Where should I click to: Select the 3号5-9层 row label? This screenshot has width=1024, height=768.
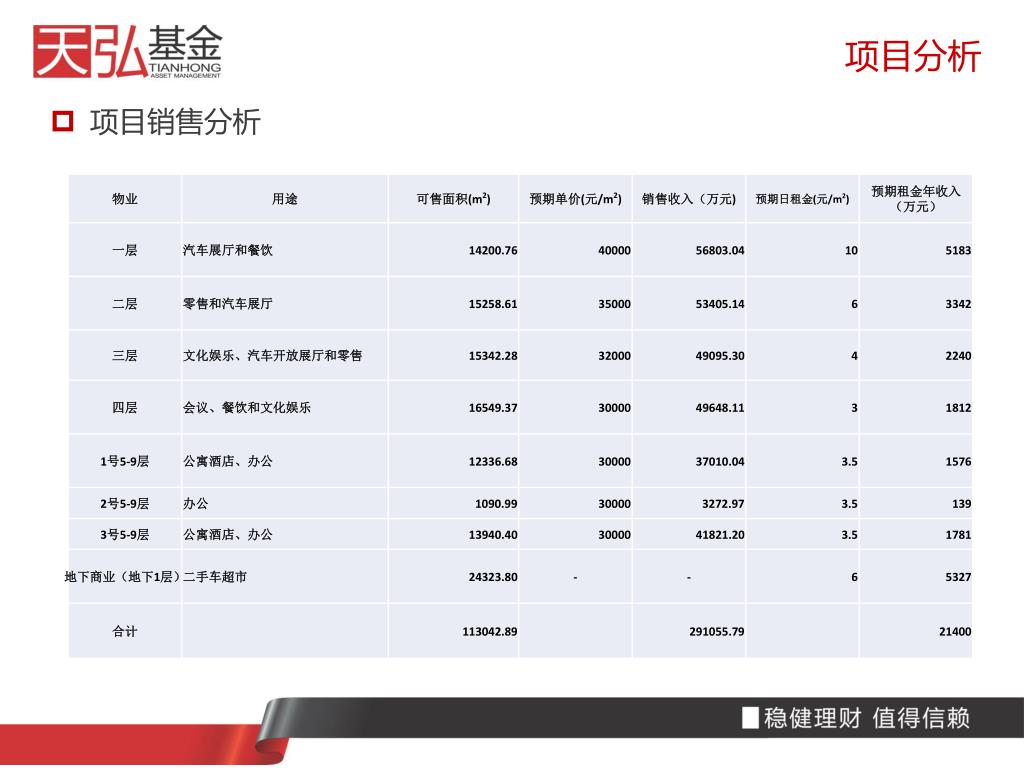pos(125,535)
